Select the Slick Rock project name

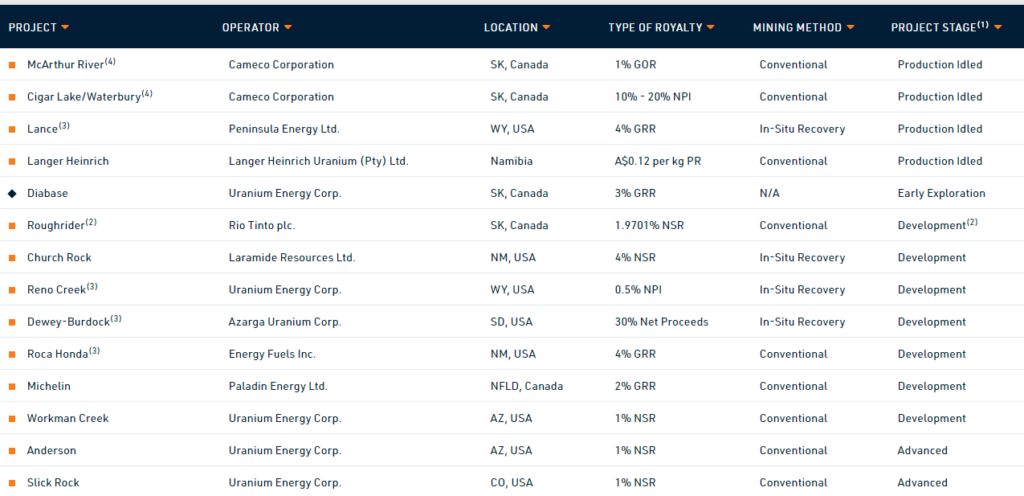coord(53,483)
